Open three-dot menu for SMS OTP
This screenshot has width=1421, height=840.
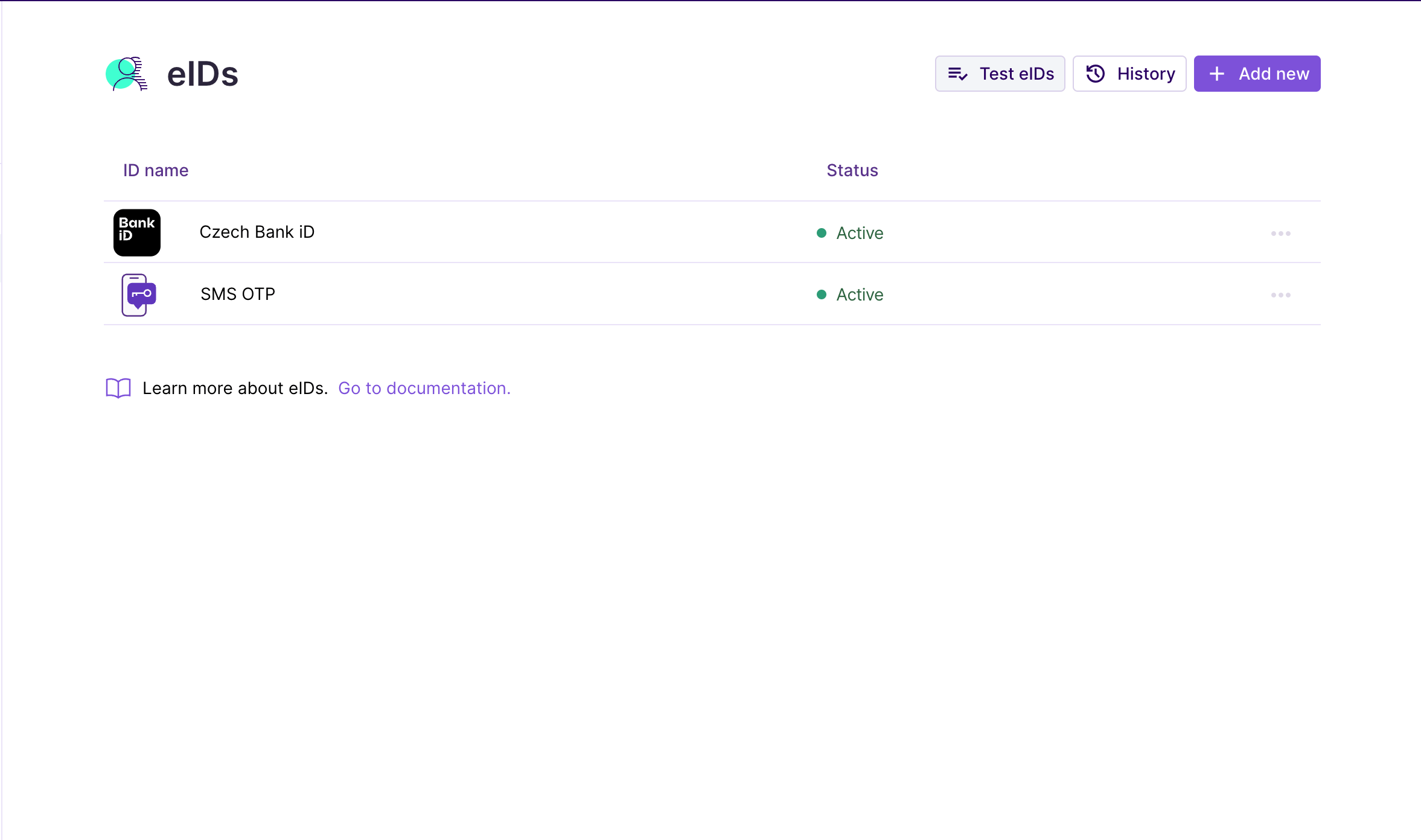point(1280,295)
